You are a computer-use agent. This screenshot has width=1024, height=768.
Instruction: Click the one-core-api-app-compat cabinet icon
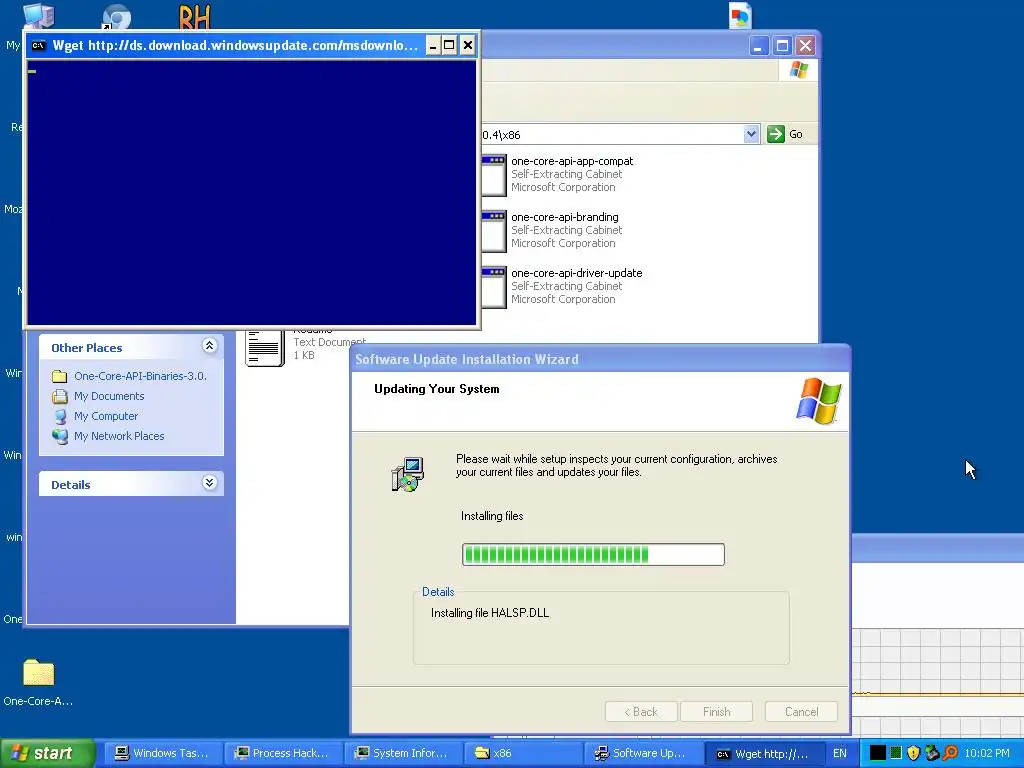coord(494,174)
